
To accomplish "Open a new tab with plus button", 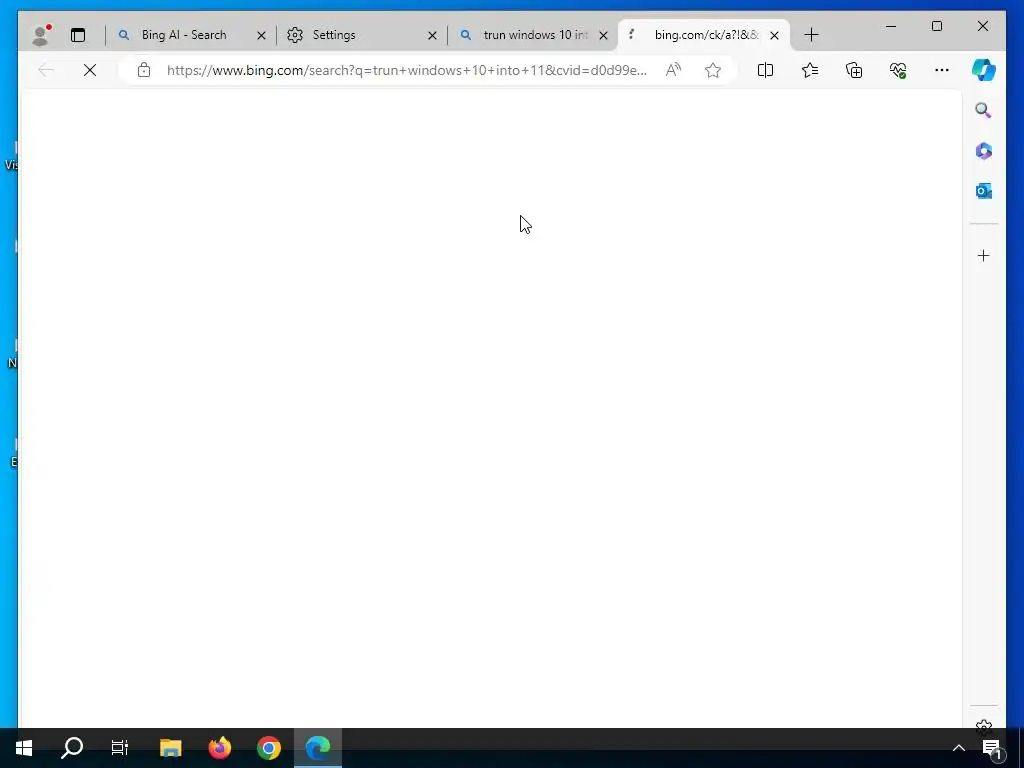I will tap(811, 35).
